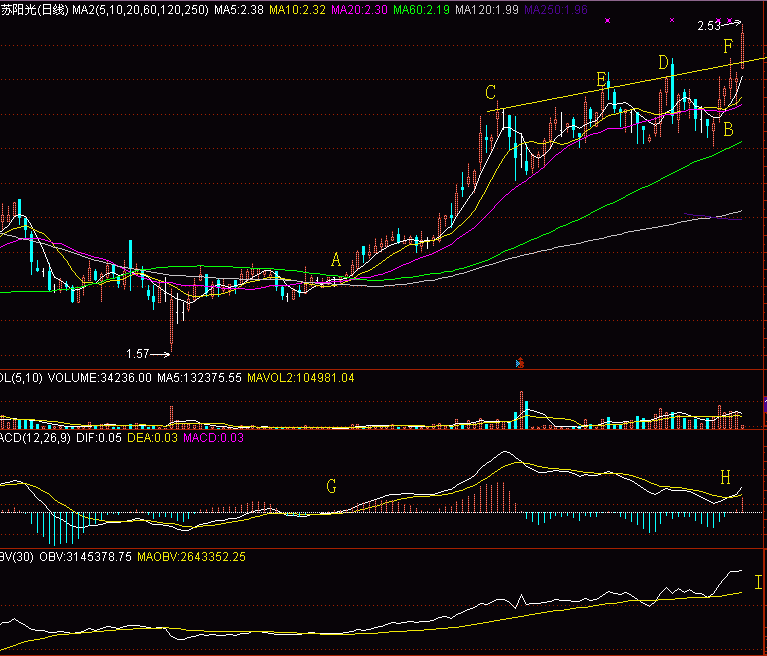The image size is (767, 656).
Task: Select the letter H marker on the MACD panel
Action: pos(726,478)
